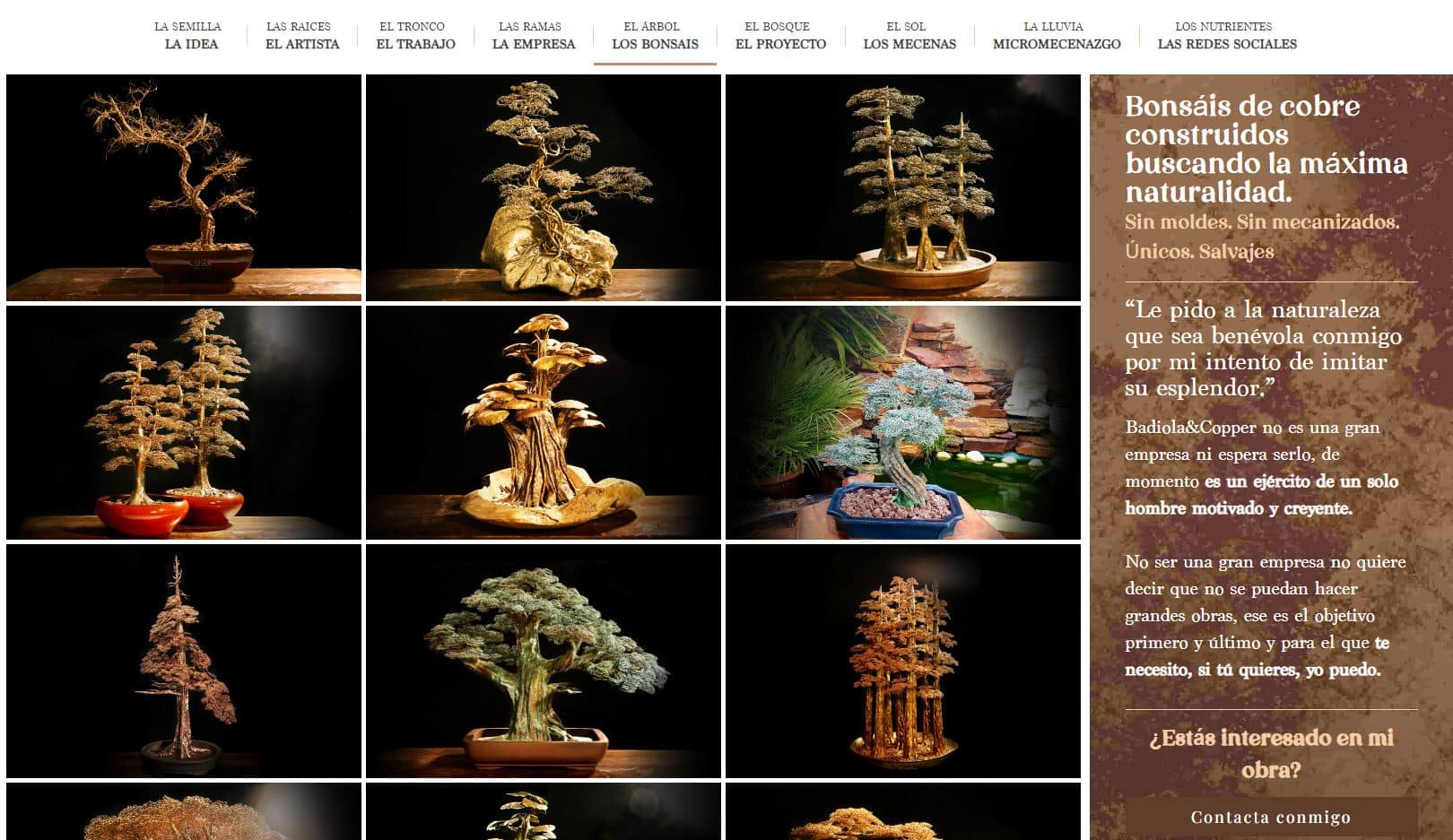This screenshot has height=840, width=1453.
Task: Go to Los Nutrientes / Las Redes Sociales
Action: [x=1227, y=35]
